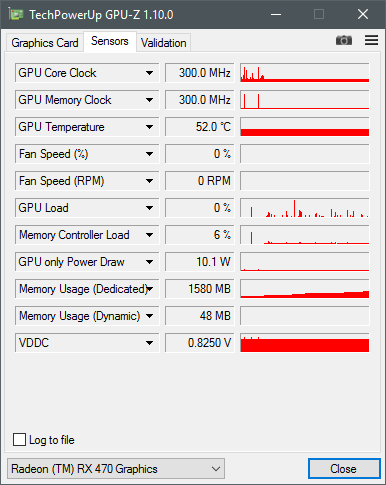This screenshot has width=386, height=485.
Task: Open the GPU Memory Clock dropdown arrow
Action: click(150, 100)
